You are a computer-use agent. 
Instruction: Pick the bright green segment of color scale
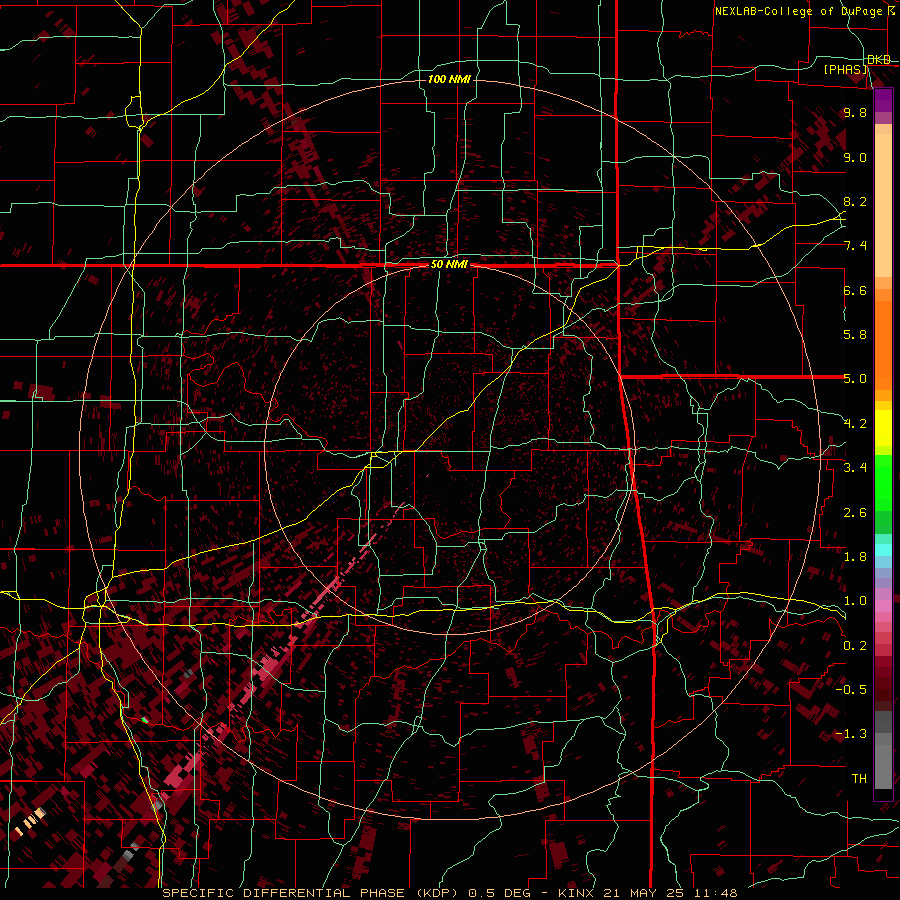click(883, 482)
